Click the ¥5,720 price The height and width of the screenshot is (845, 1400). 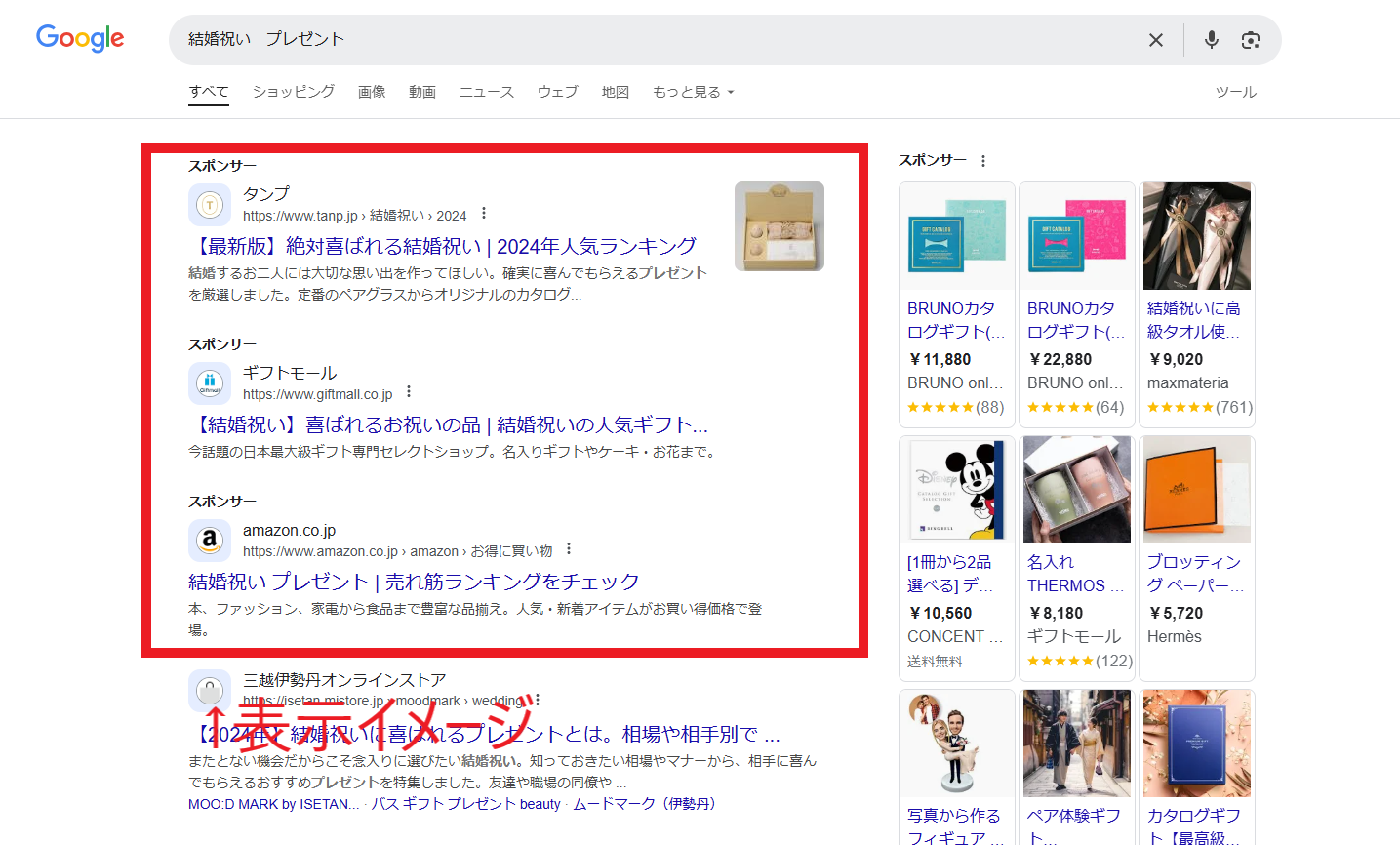[1177, 613]
